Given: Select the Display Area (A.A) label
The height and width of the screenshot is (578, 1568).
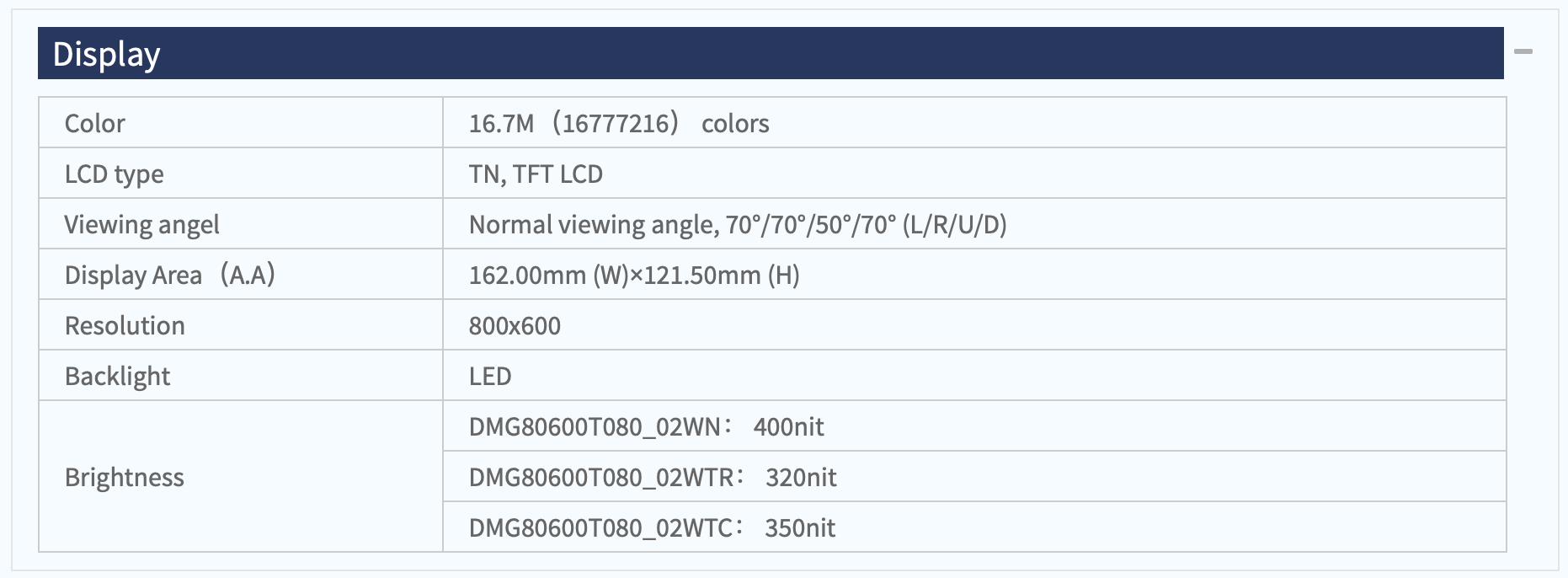Looking at the screenshot, I should 170,275.
